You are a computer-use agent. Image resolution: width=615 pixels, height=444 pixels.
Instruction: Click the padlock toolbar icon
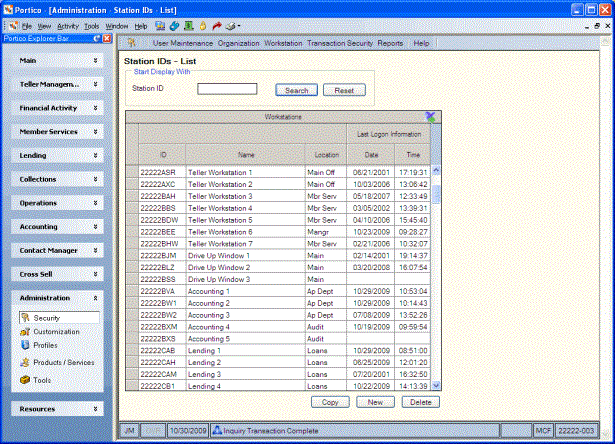point(203,26)
